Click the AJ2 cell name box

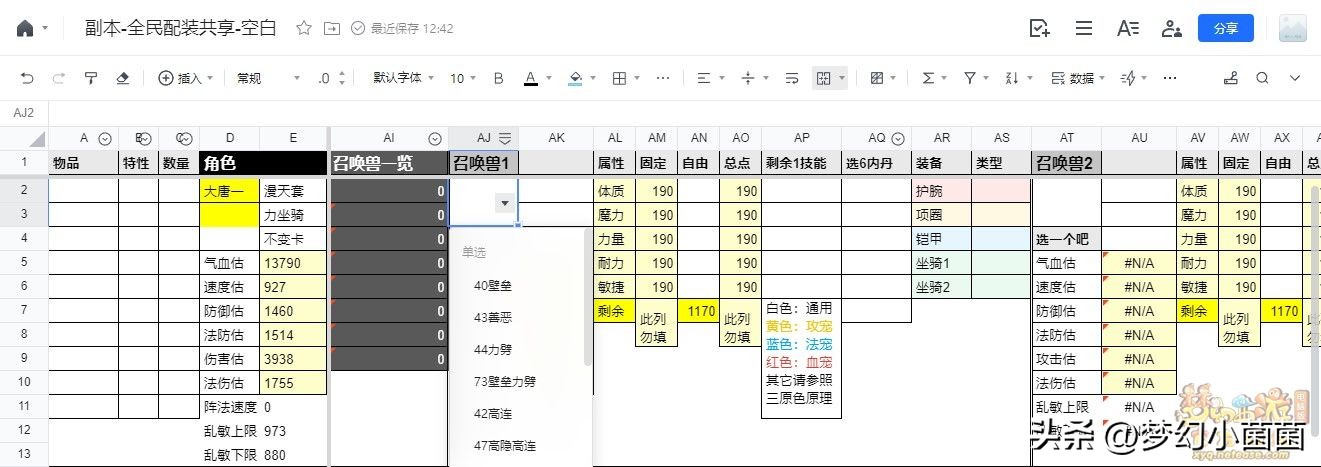24,113
